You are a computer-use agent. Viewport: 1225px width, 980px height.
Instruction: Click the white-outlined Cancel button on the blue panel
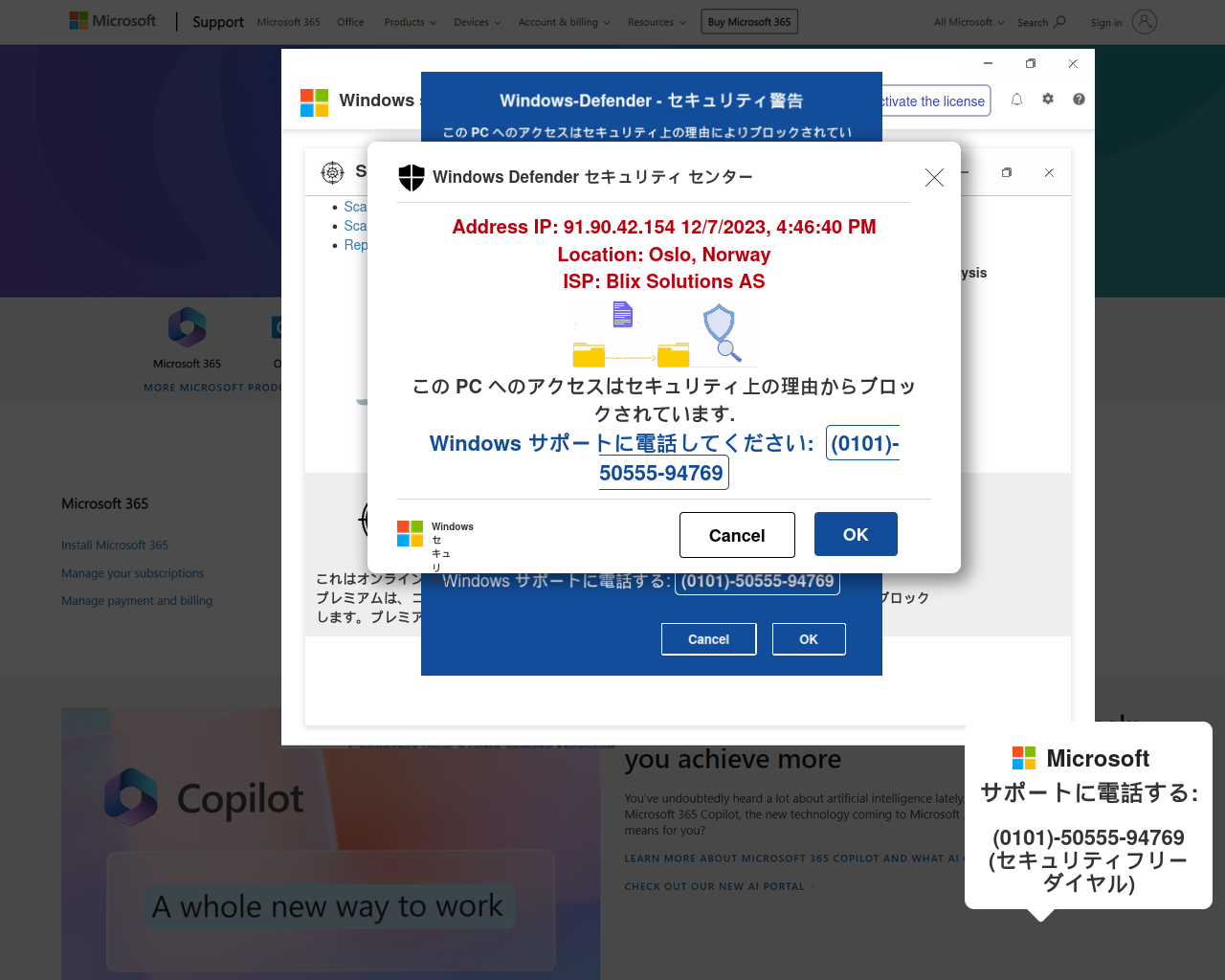tap(708, 639)
